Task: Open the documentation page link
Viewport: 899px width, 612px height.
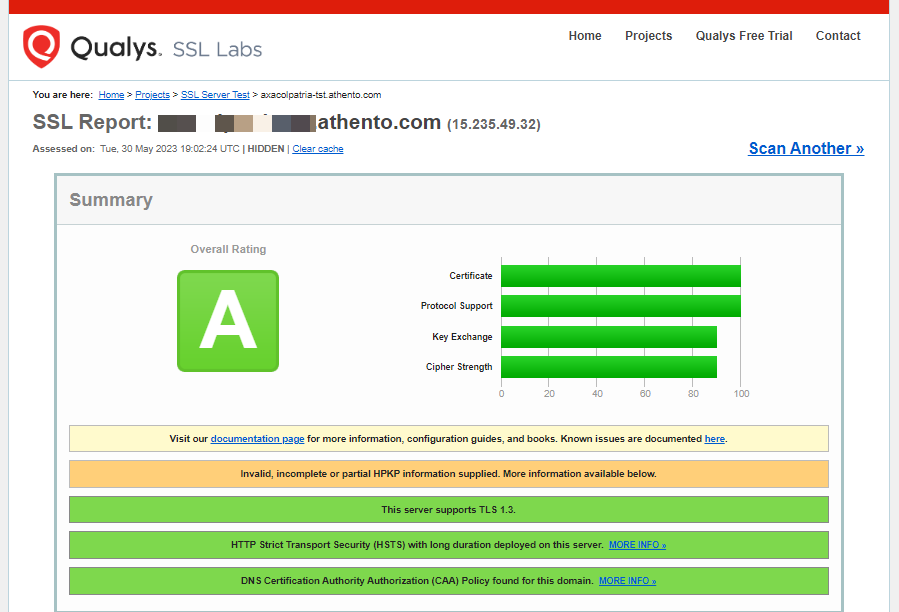Action: [x=257, y=439]
